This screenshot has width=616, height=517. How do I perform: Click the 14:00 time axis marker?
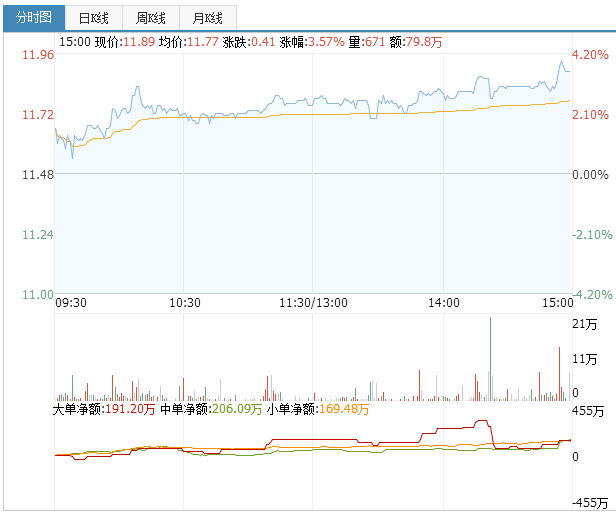pos(443,302)
